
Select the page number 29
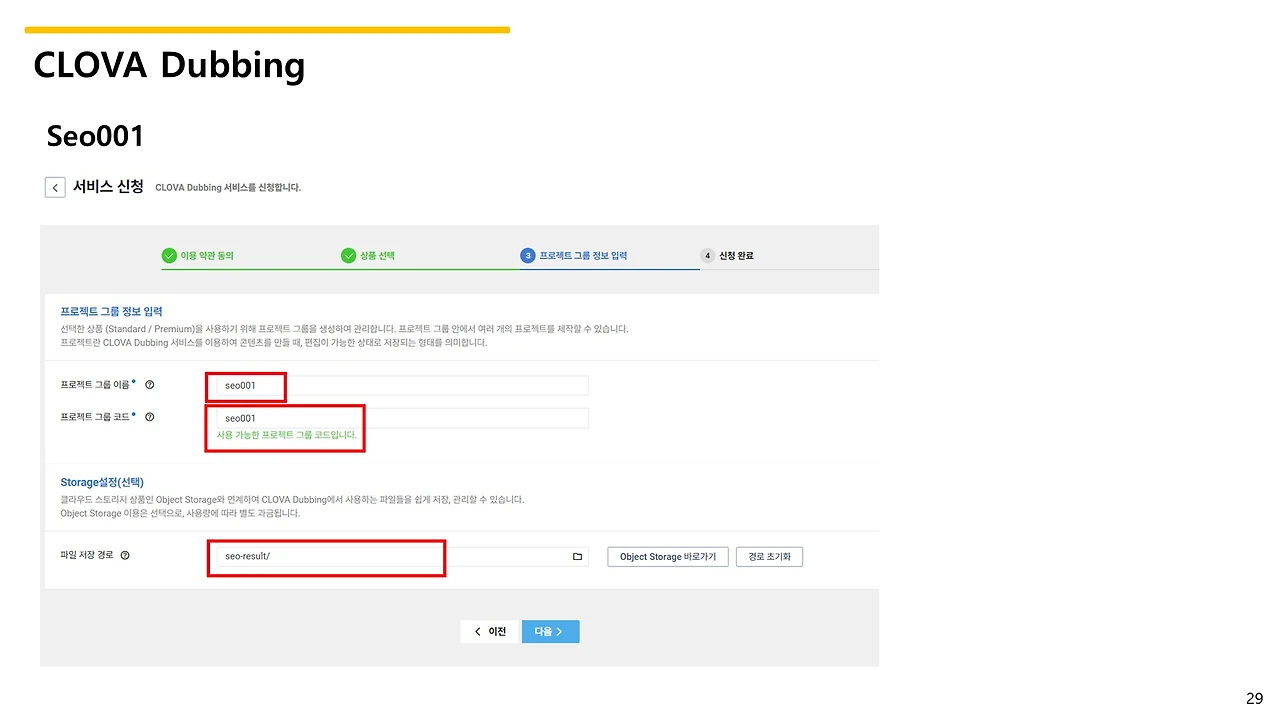tap(1255, 699)
